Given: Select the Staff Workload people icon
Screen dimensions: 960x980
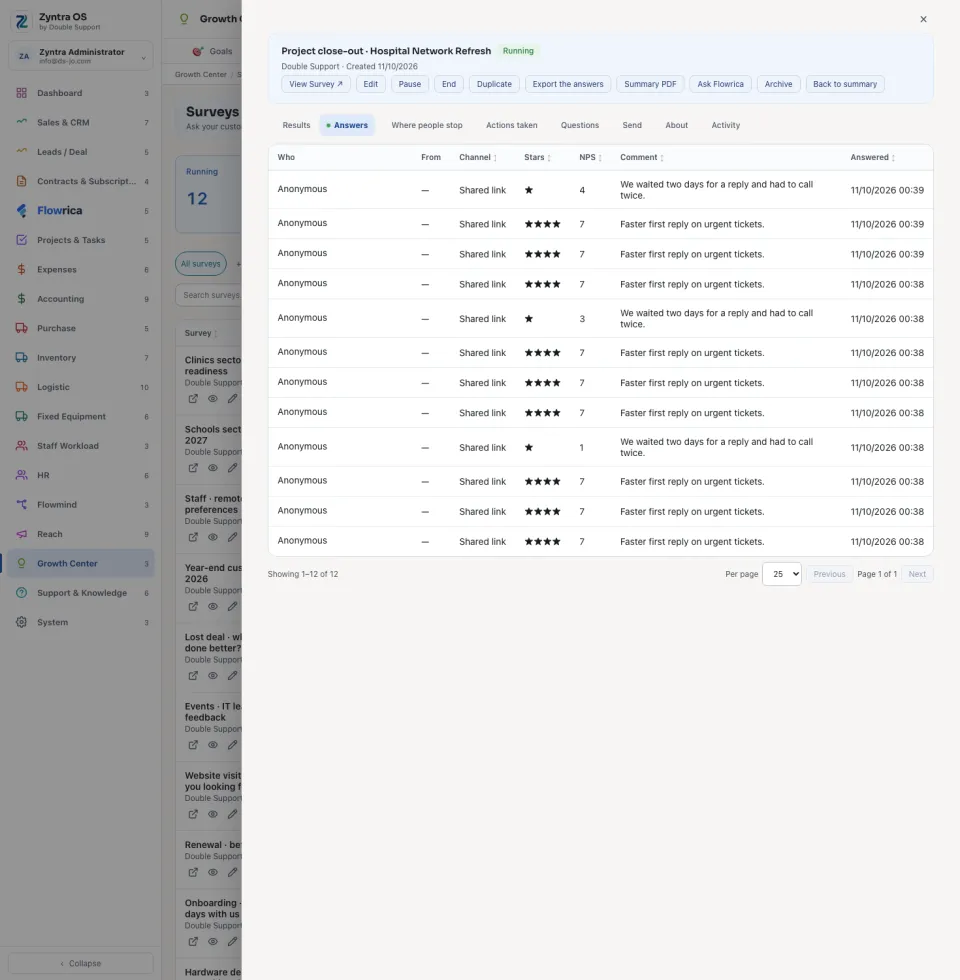Looking at the screenshot, I should [x=21, y=446].
